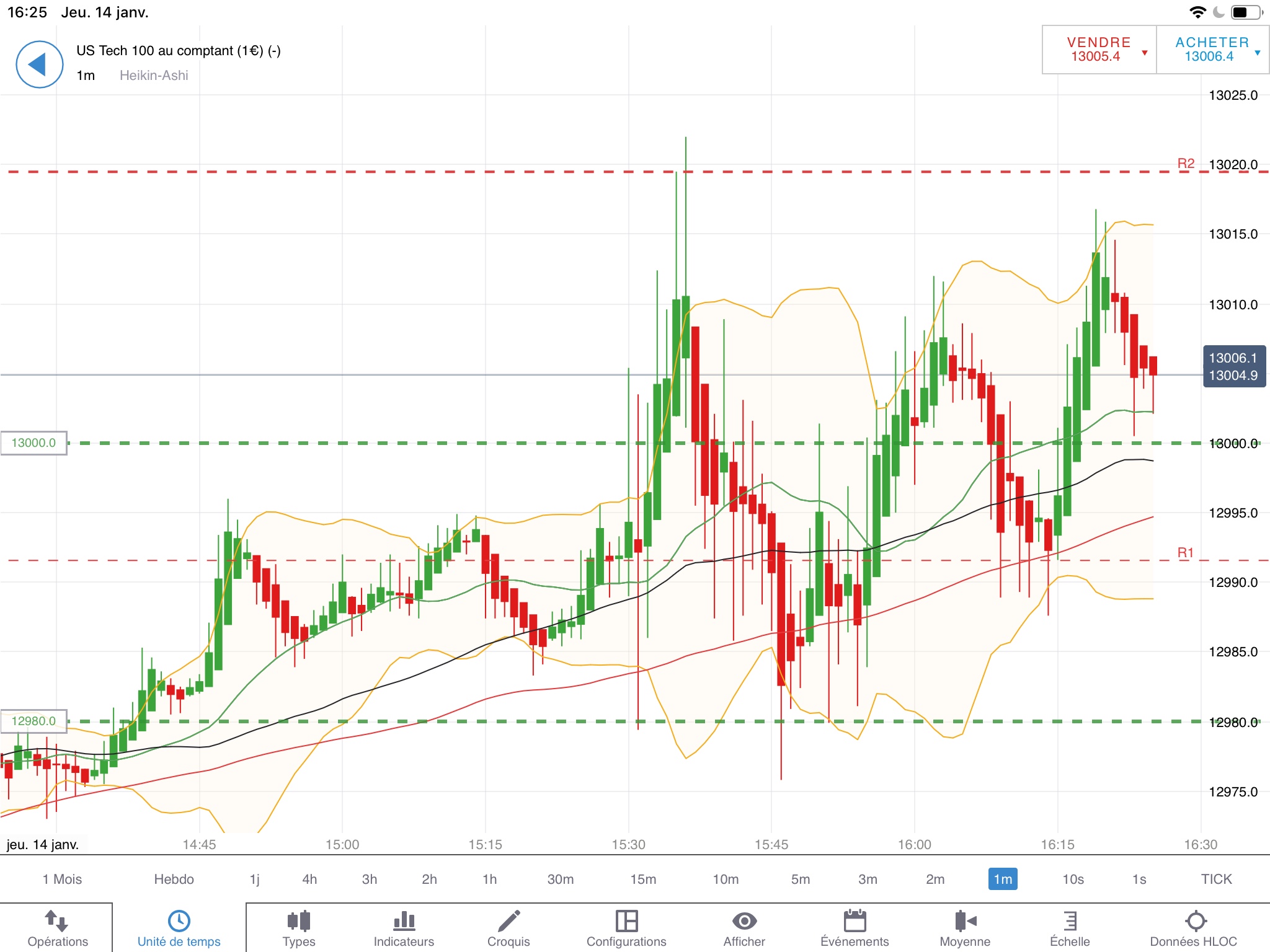Image resolution: width=1270 pixels, height=952 pixels.
Task: Open Indicateurs bar chart icon
Action: 404,921
